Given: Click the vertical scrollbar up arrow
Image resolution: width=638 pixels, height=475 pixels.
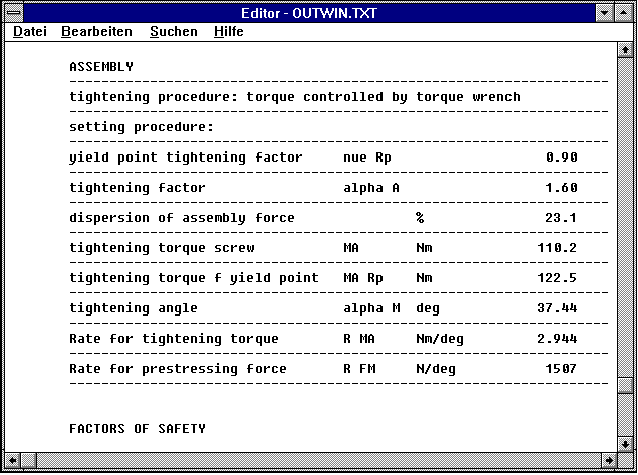Looking at the screenshot, I should [625, 49].
